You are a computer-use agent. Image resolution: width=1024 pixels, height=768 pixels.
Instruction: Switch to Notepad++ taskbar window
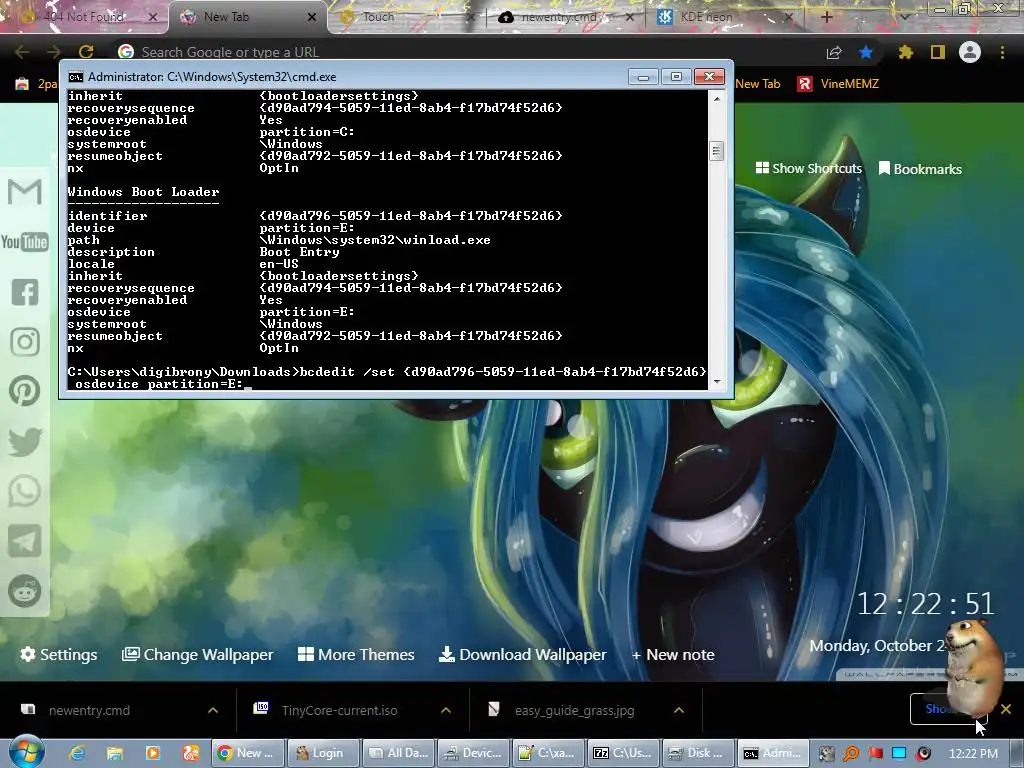[x=548, y=753]
